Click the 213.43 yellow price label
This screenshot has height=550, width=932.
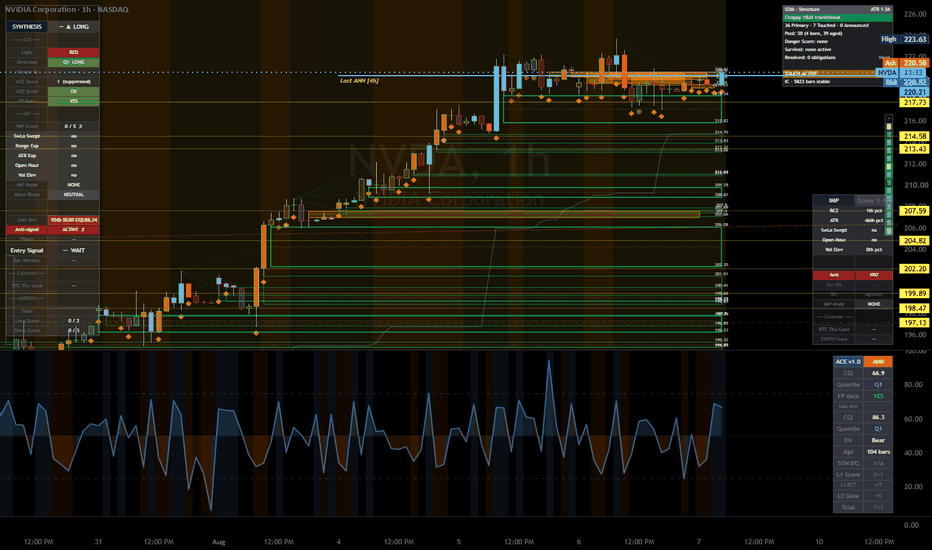(x=915, y=149)
